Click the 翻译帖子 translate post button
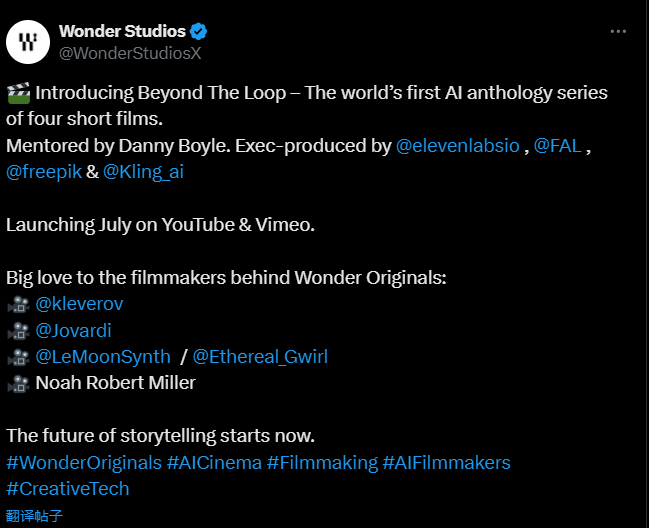This screenshot has height=528, width=649. click(x=34, y=516)
